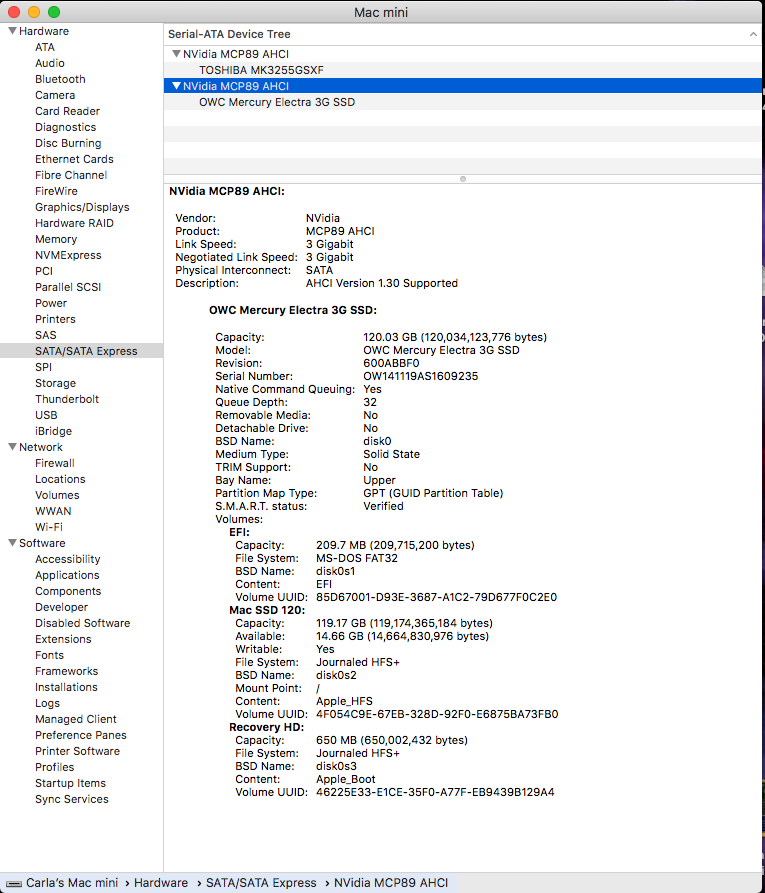Collapse the highlighted NVidia MCP89 AHCI node
This screenshot has height=893, width=765.
(x=177, y=86)
